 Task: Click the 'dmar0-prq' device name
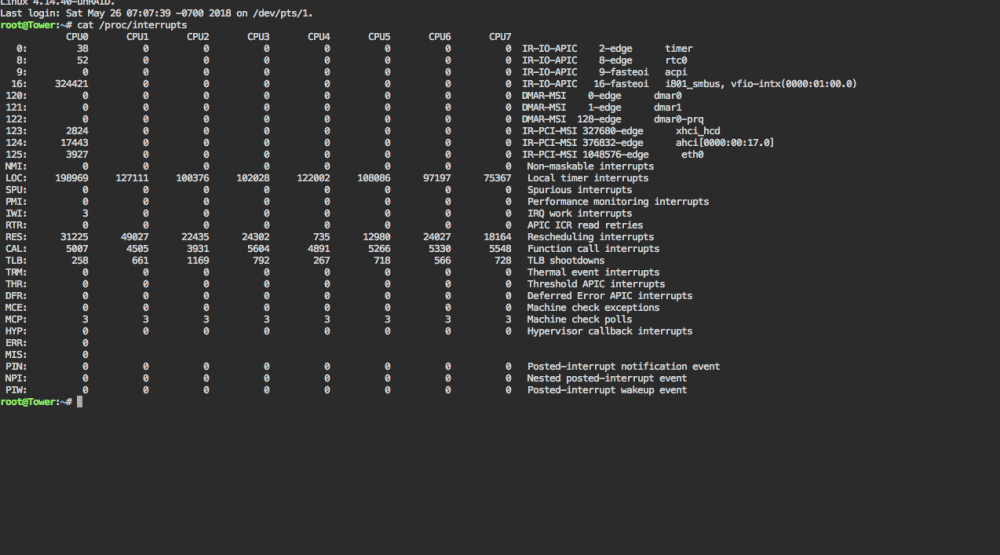(679, 119)
